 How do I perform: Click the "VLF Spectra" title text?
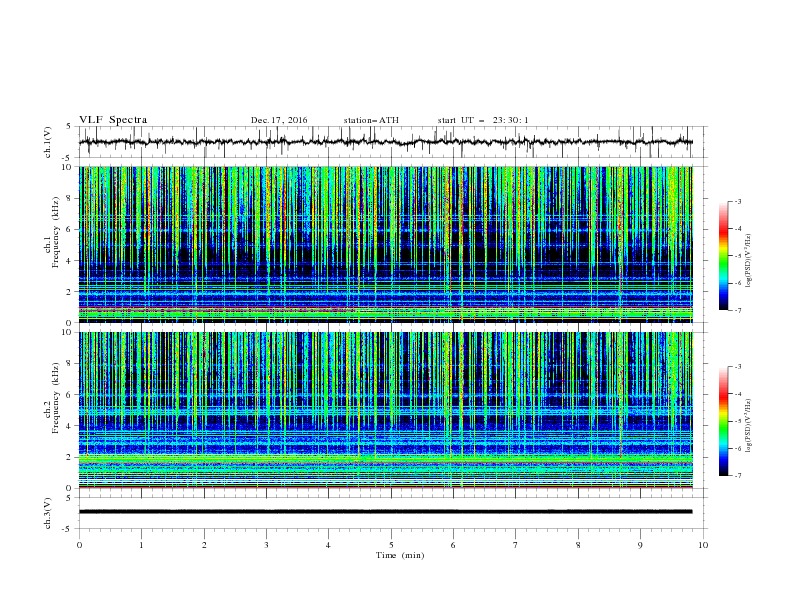coord(113,120)
